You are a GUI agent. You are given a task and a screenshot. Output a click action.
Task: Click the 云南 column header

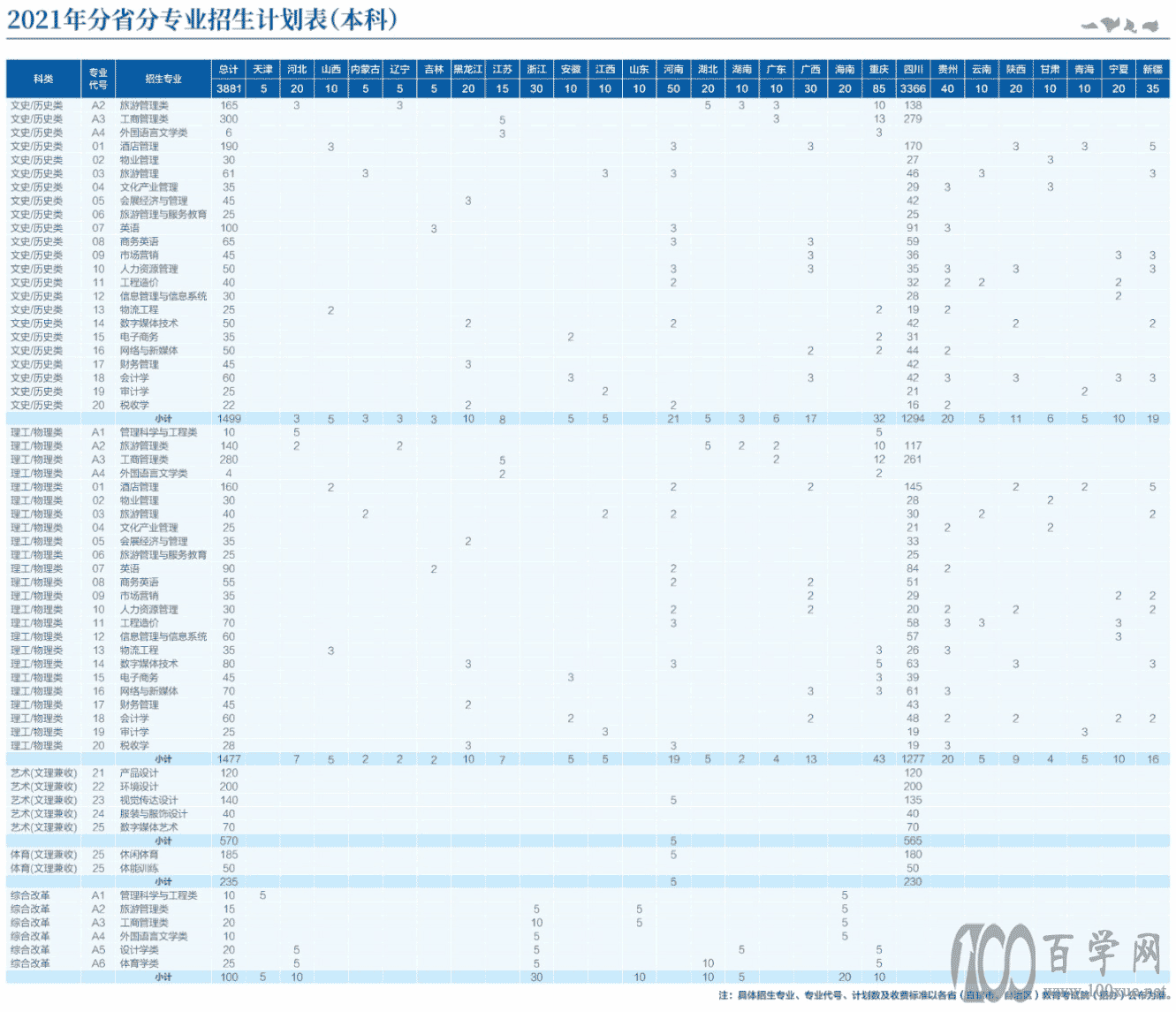pyautogui.click(x=982, y=69)
